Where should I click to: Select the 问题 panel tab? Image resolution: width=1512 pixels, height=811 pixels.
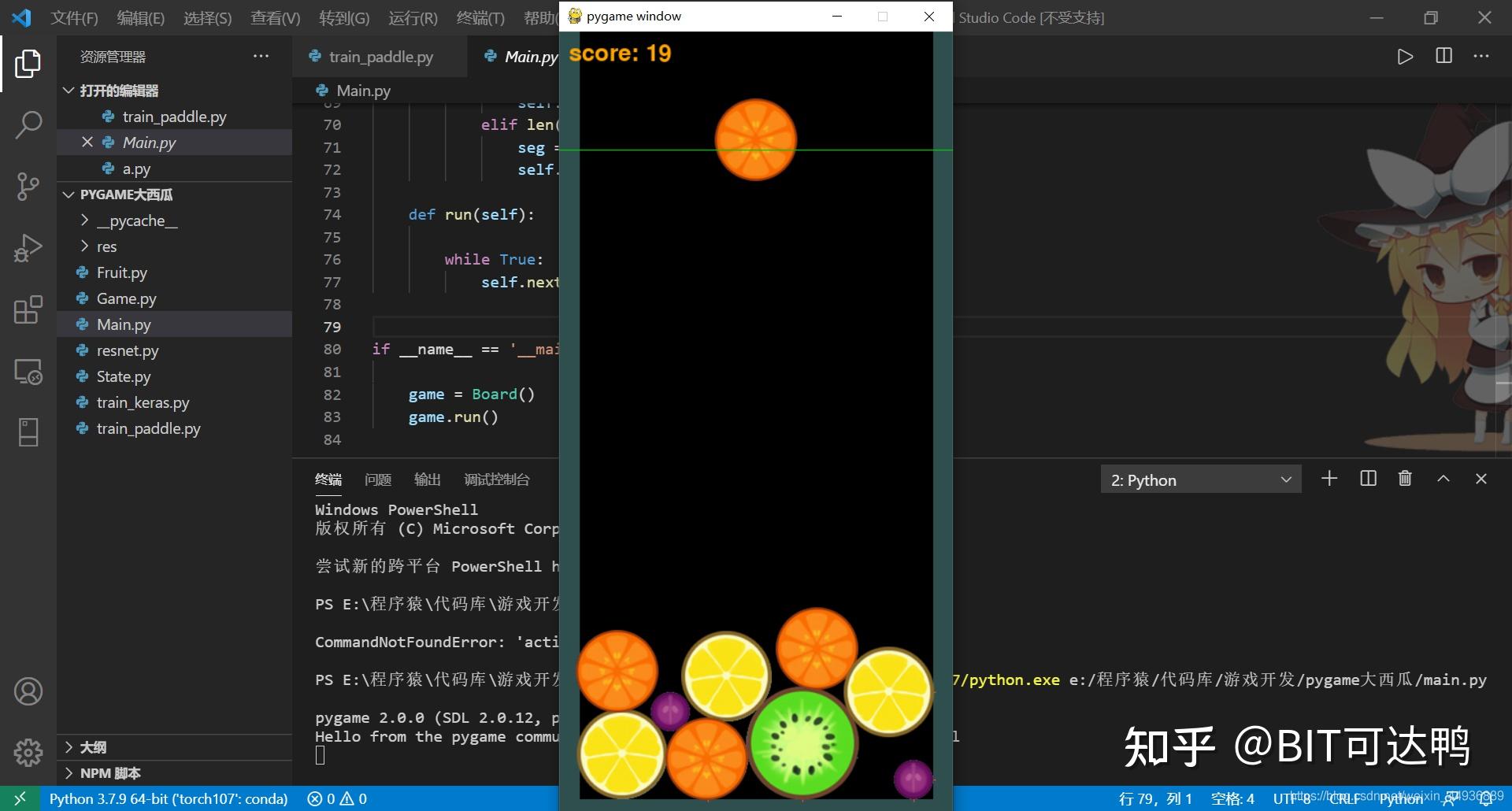click(378, 480)
